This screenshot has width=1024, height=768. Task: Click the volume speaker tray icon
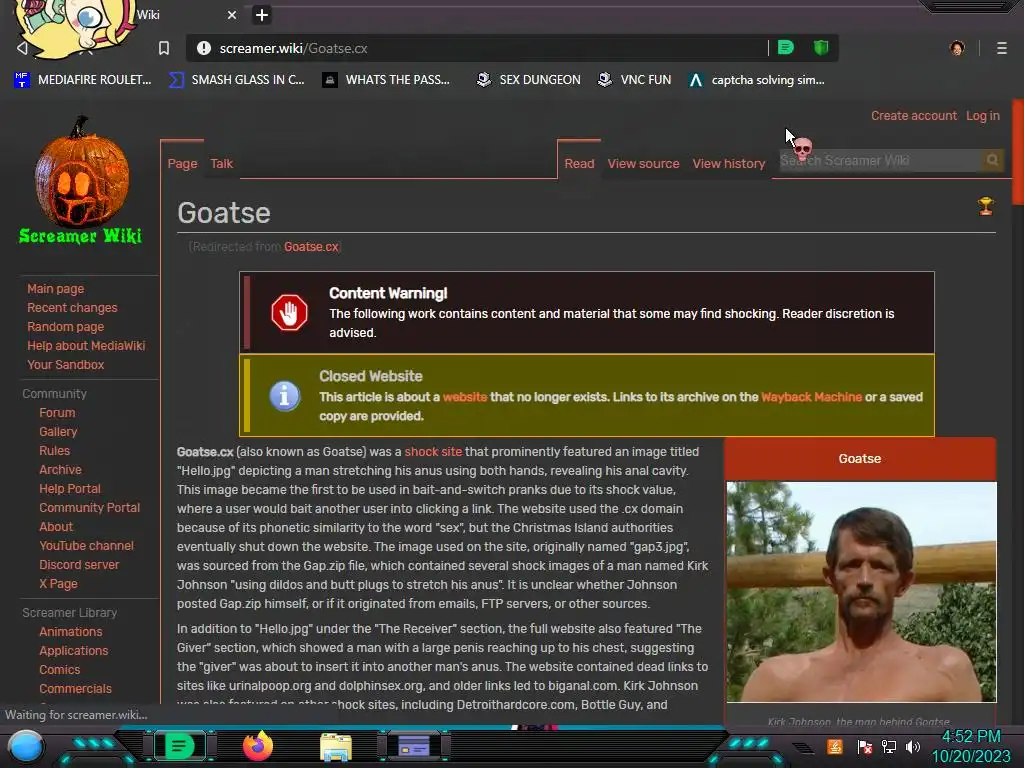click(913, 746)
